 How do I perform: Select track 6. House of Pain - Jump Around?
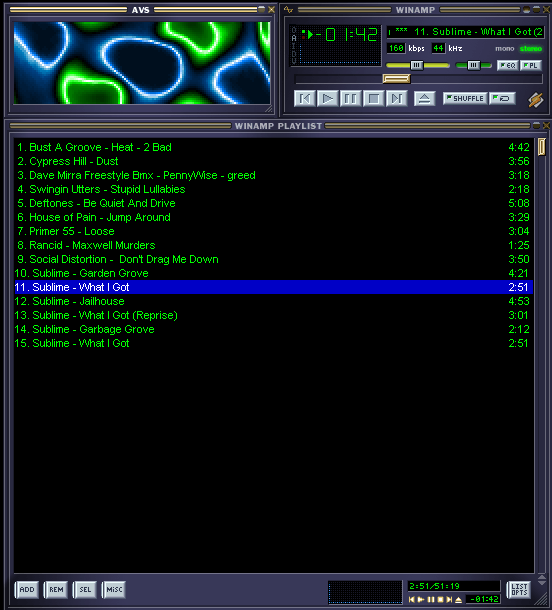coord(273,217)
